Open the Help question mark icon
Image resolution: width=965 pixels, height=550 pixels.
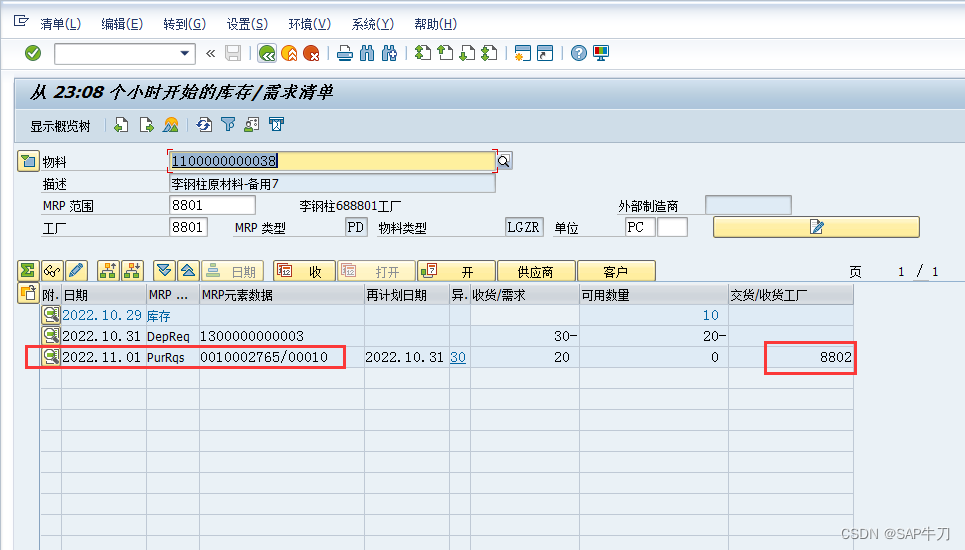[579, 54]
